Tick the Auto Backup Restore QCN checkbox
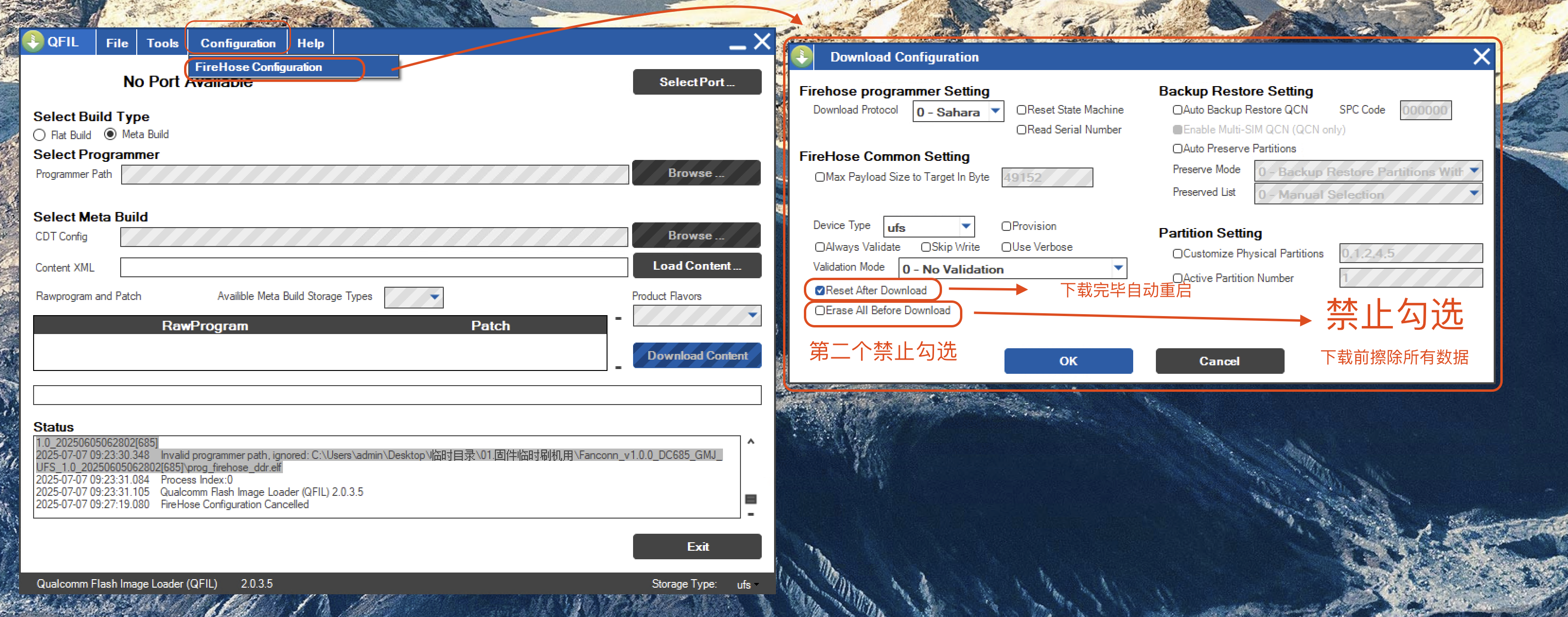The width and height of the screenshot is (1568, 617). [1177, 110]
